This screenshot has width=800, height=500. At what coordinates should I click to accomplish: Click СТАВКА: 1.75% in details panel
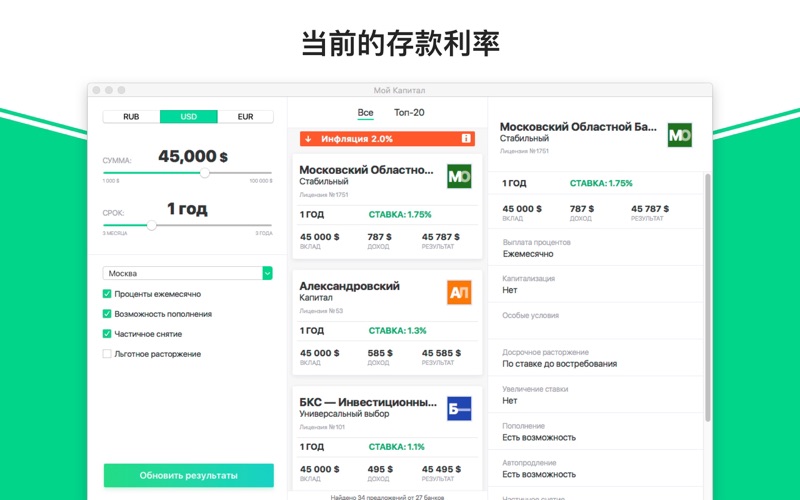tap(601, 183)
